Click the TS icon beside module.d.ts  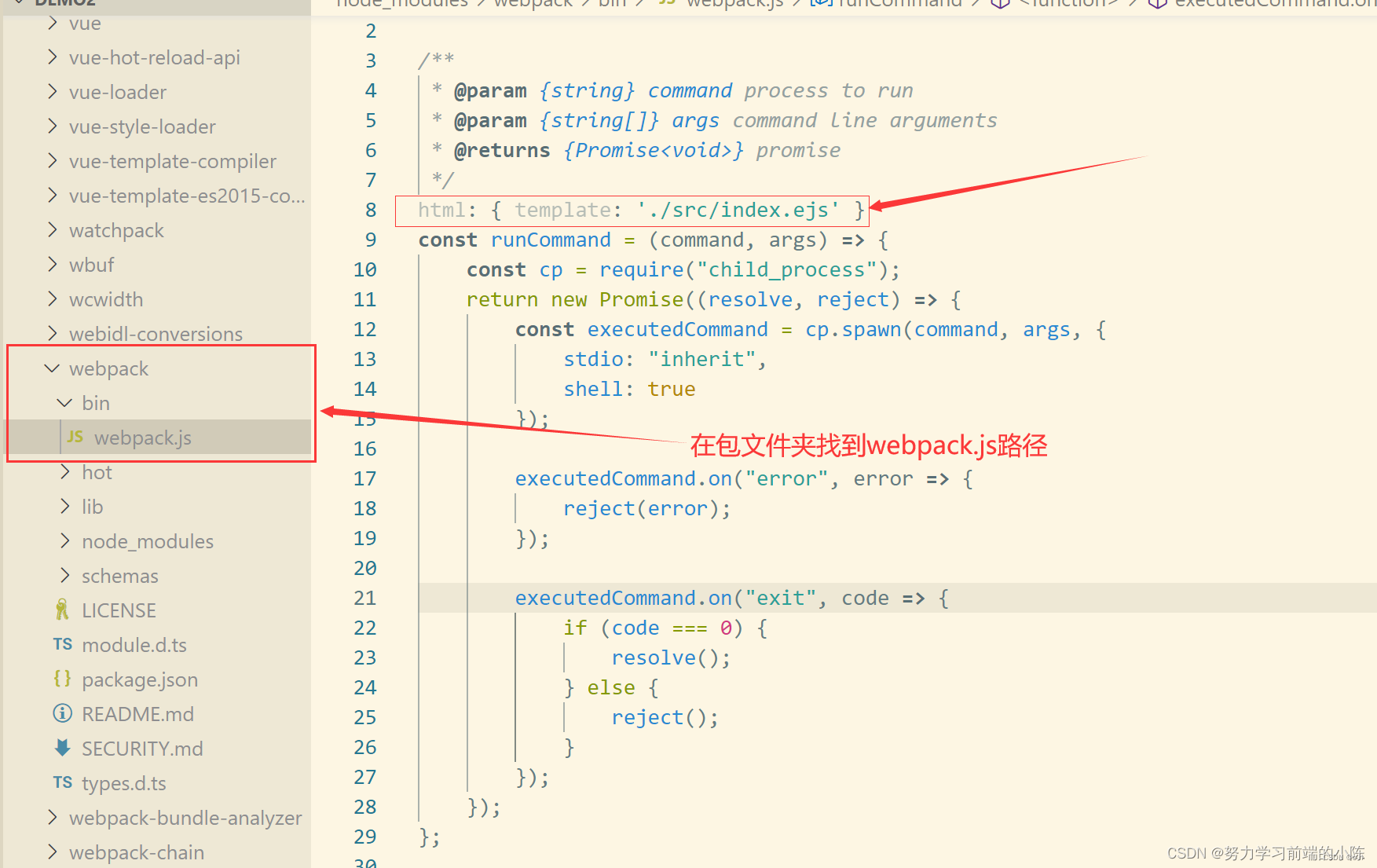[62, 644]
